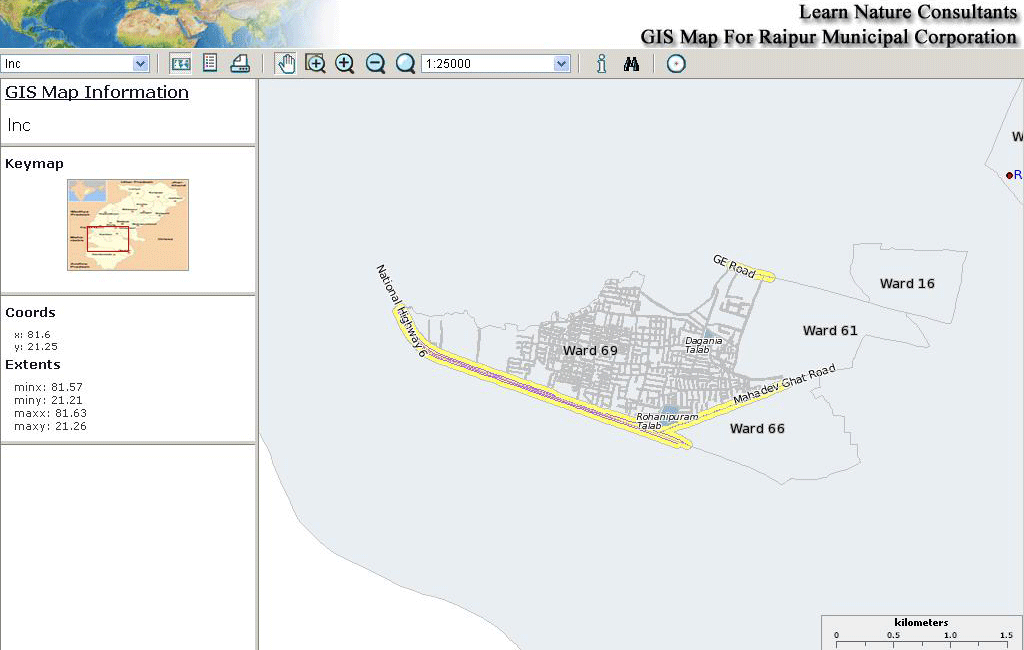This screenshot has height=650, width=1024.
Task: Open the Inc layer dropdown
Action: click(141, 62)
